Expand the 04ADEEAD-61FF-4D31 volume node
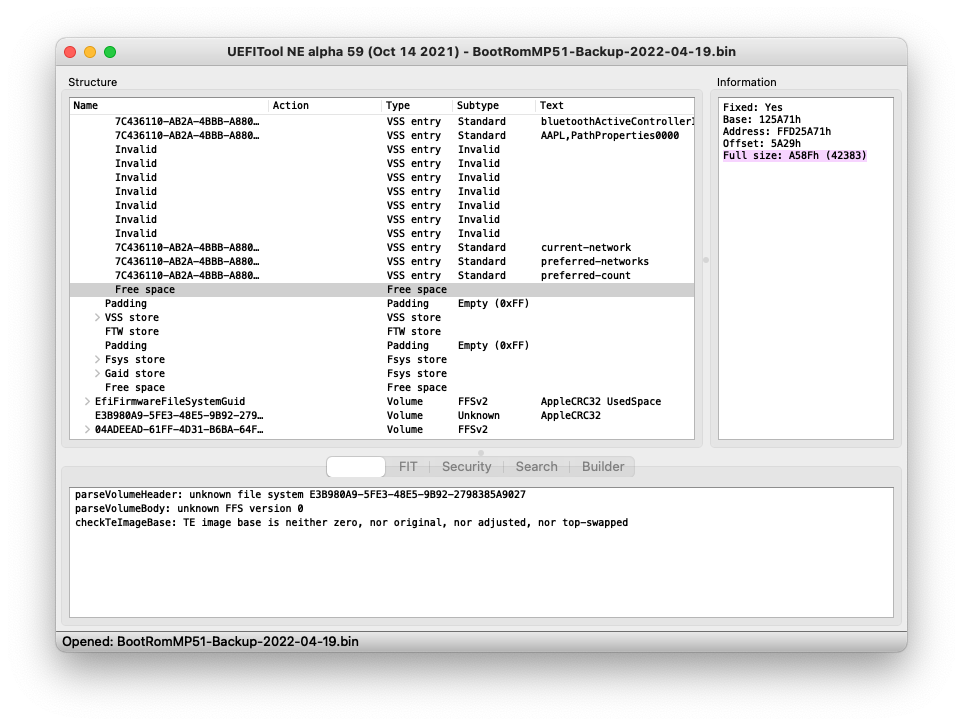The width and height of the screenshot is (963, 726). [x=87, y=429]
